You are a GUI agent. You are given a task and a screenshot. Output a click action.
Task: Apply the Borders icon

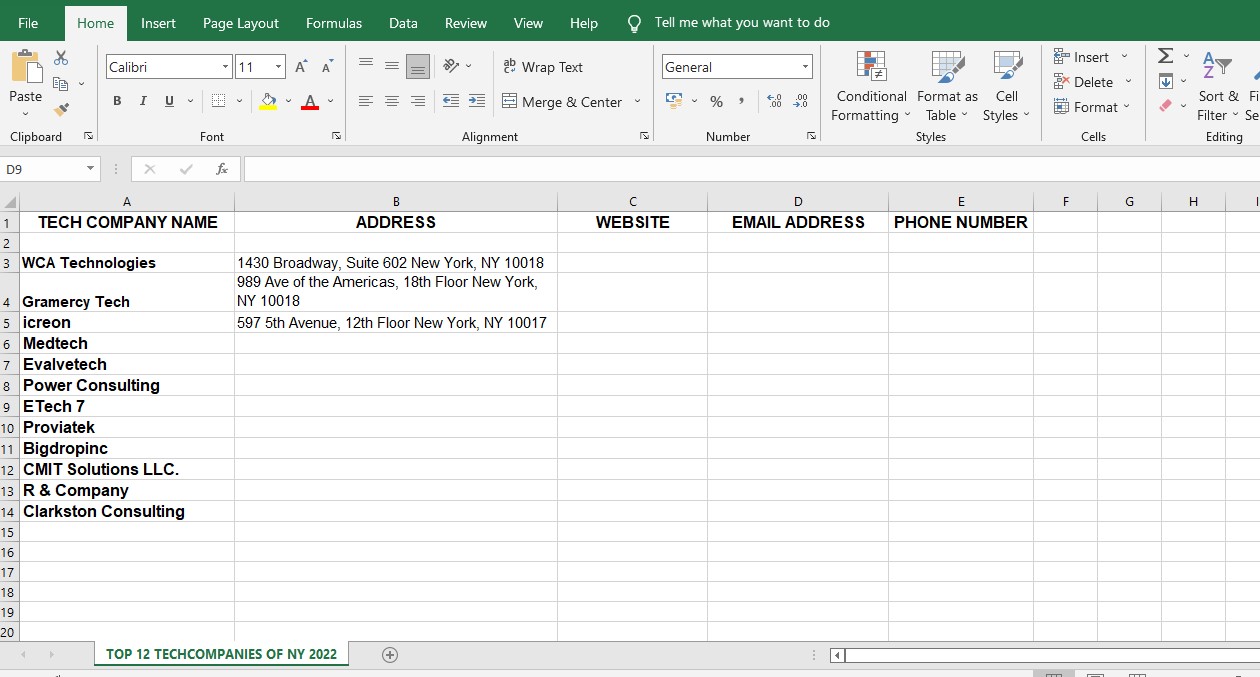point(218,101)
